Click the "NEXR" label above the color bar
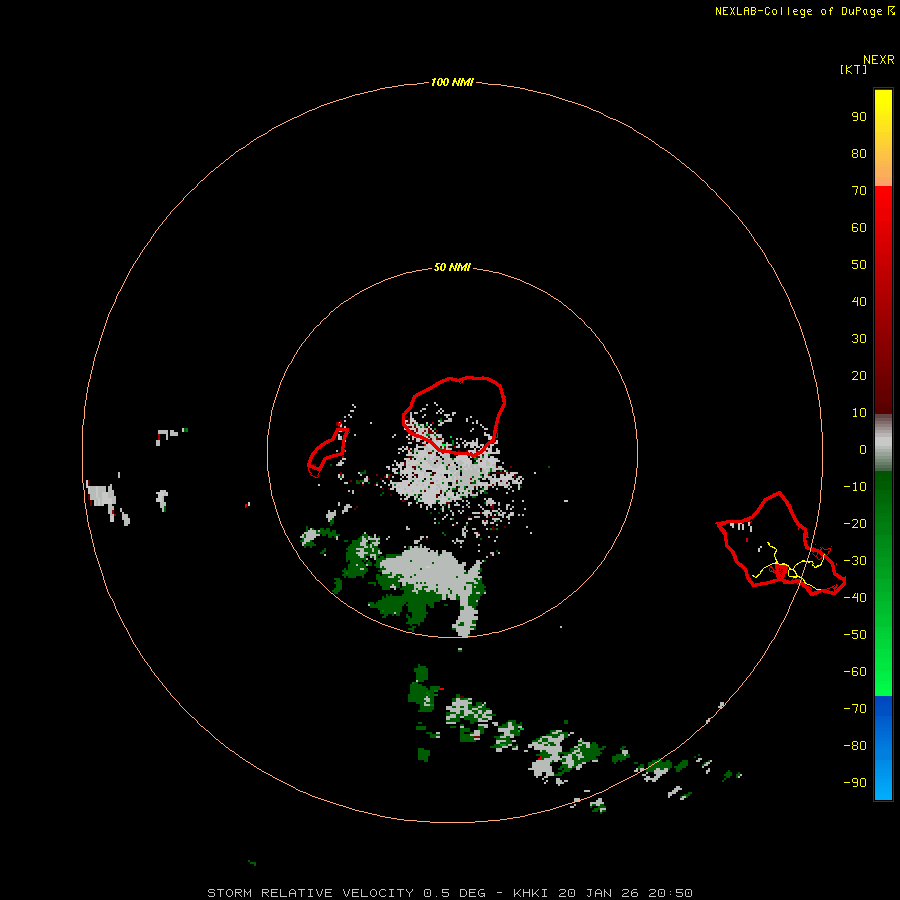 (x=879, y=60)
